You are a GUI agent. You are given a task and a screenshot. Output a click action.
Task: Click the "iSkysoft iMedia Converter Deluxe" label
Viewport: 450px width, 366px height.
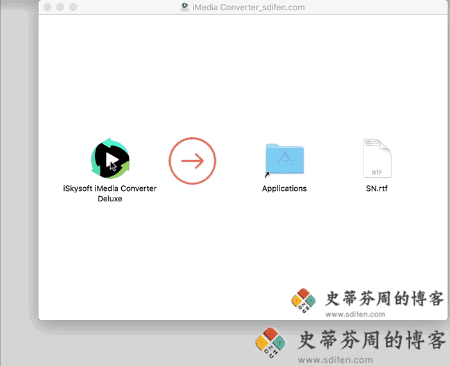(x=110, y=193)
